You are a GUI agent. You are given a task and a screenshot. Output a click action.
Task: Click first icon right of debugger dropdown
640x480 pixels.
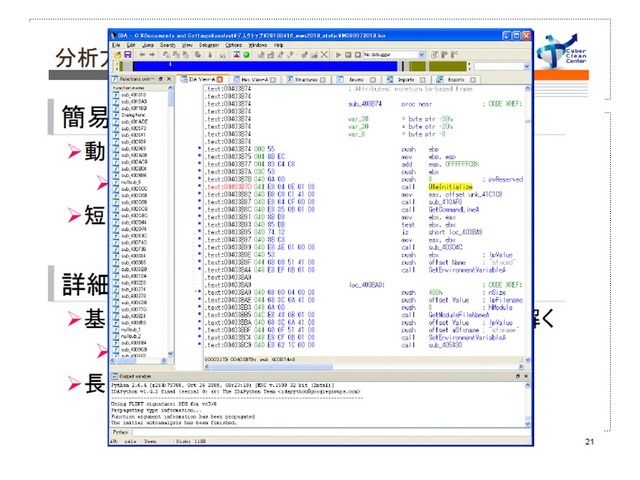click(435, 55)
